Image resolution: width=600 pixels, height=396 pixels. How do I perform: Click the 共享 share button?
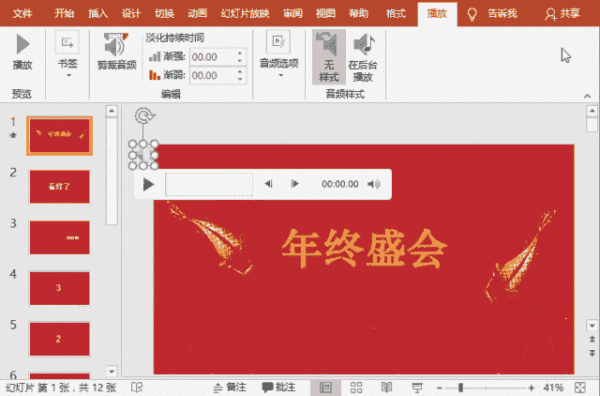pos(562,14)
